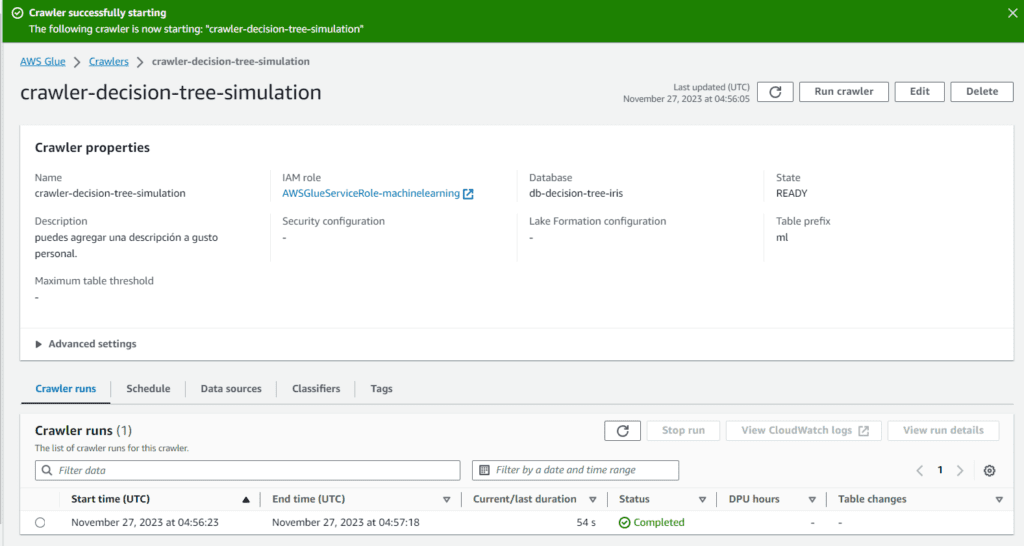The width and height of the screenshot is (1024, 546).
Task: Open AWSGlueServiceRole-machinelearning IAM role link
Action: point(371,193)
